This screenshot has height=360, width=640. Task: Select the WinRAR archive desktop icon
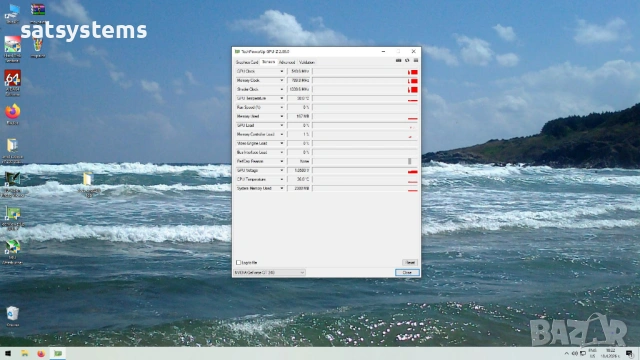pos(38,13)
